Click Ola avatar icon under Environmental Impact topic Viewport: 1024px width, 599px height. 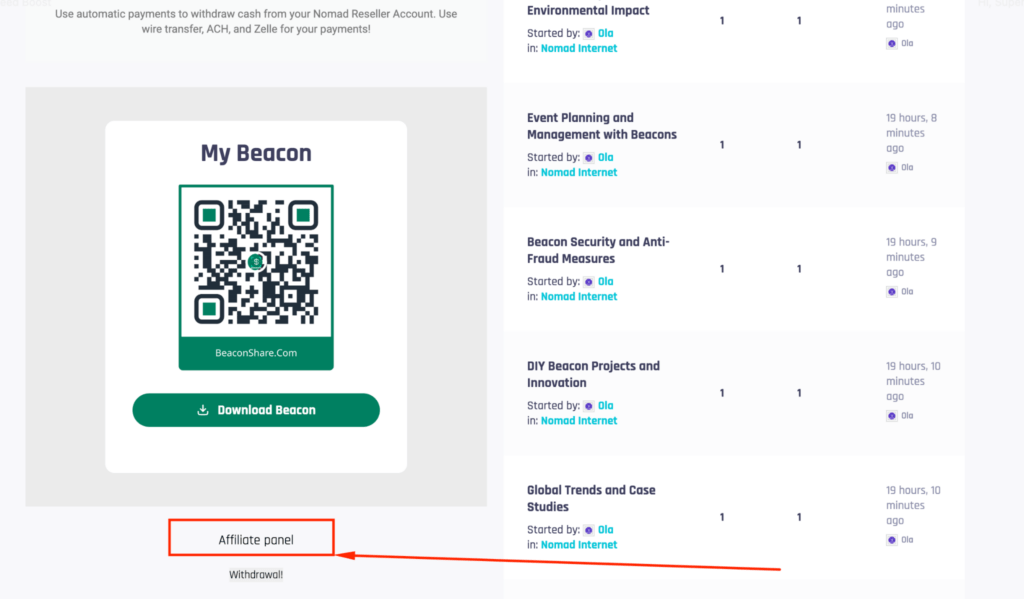tap(589, 33)
